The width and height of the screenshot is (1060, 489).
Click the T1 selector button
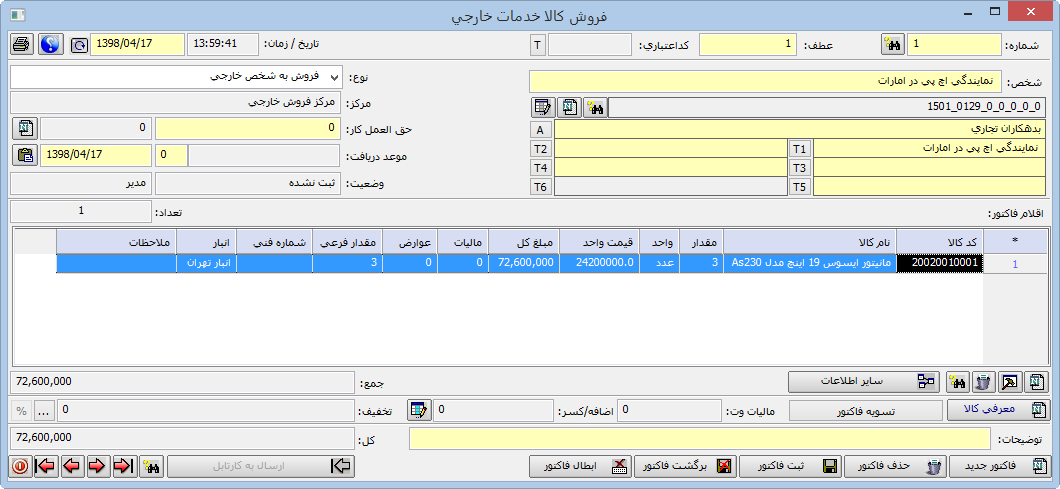799,149
